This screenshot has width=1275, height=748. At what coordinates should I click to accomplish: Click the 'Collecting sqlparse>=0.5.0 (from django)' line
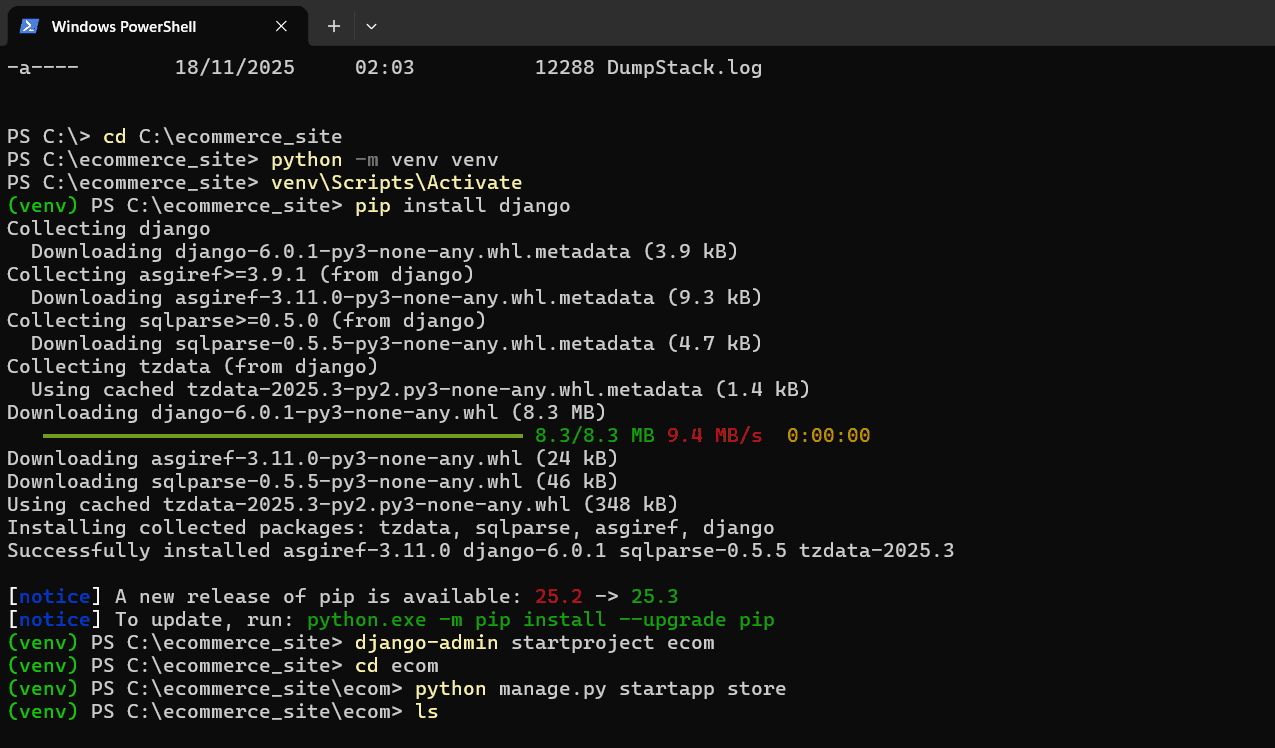pyautogui.click(x=247, y=321)
